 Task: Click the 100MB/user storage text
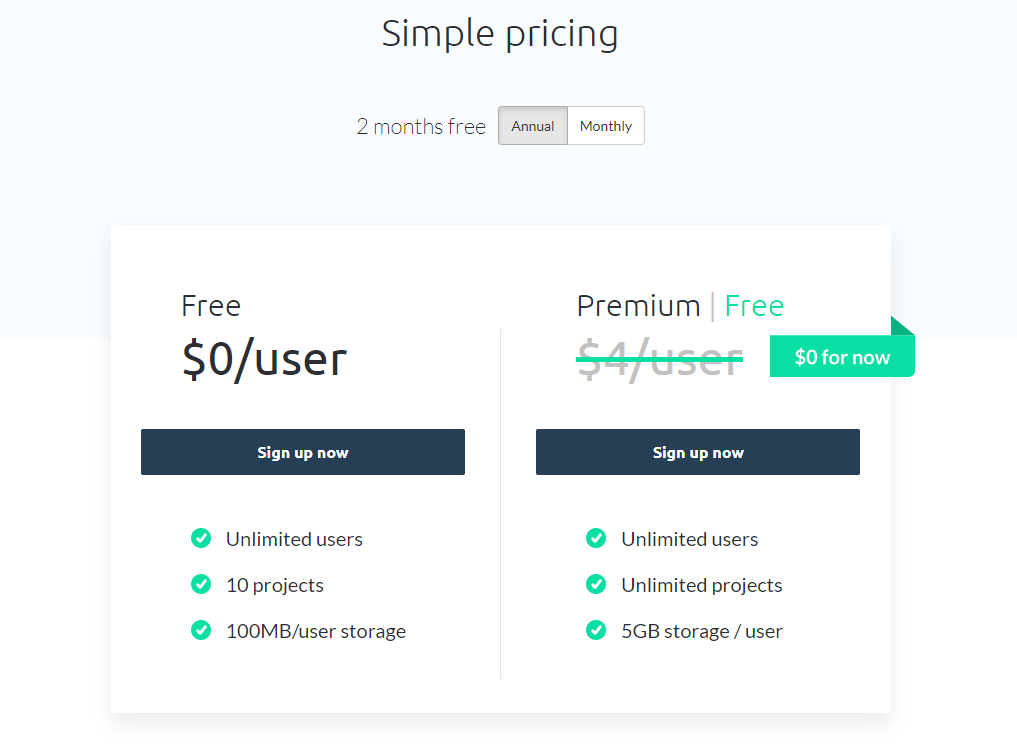(x=316, y=631)
